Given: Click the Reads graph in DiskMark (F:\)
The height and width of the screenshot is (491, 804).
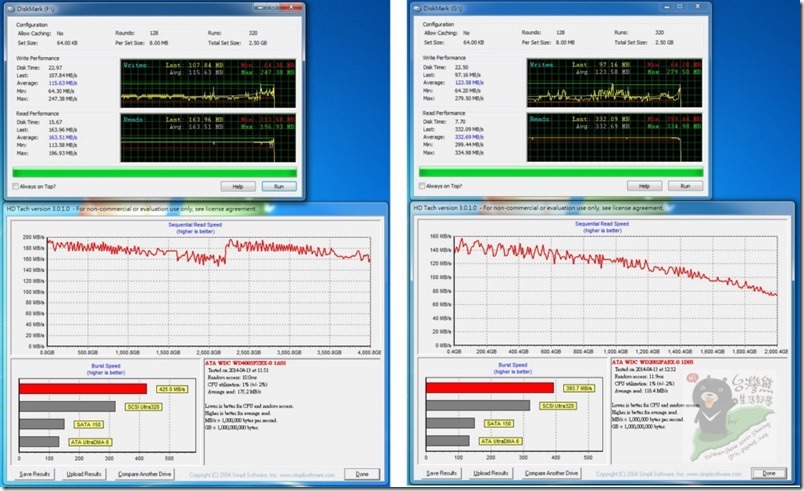Looking at the screenshot, I should click(x=208, y=138).
